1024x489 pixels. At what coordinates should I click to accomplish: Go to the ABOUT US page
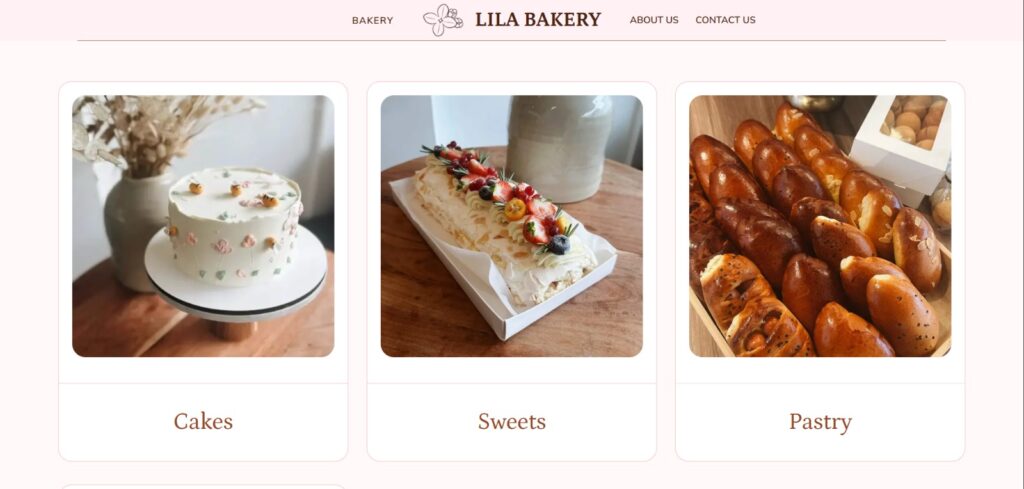[x=654, y=20]
